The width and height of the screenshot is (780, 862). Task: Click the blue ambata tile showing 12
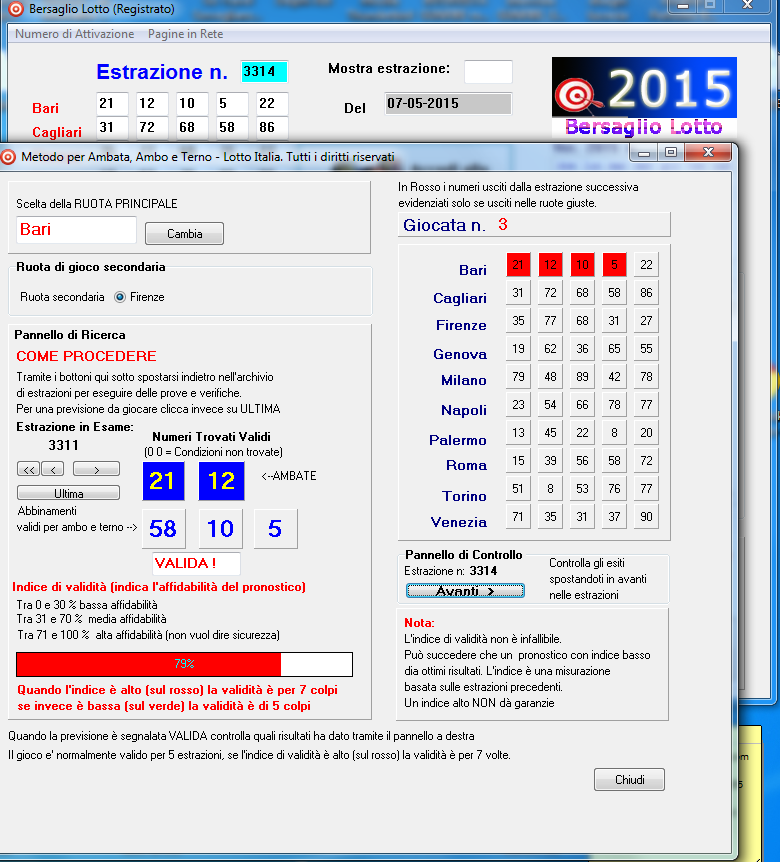coord(221,481)
